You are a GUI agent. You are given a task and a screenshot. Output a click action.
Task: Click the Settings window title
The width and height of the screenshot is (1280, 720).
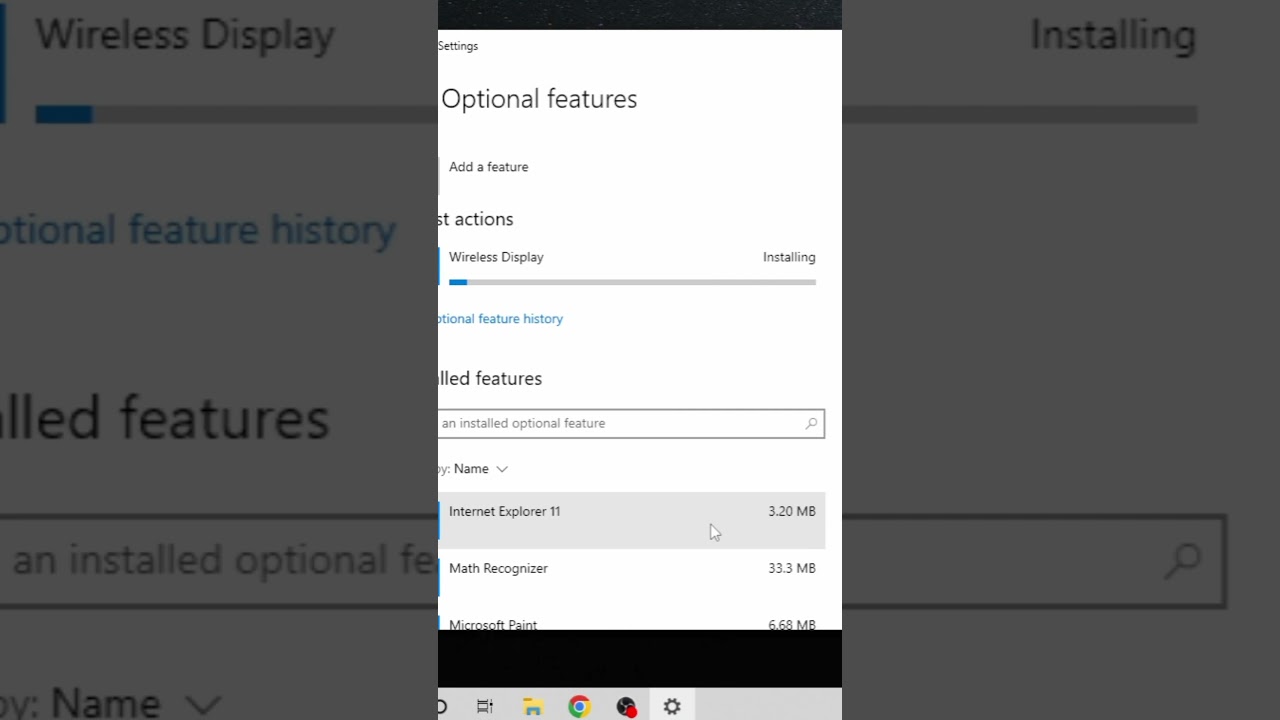[x=458, y=46]
